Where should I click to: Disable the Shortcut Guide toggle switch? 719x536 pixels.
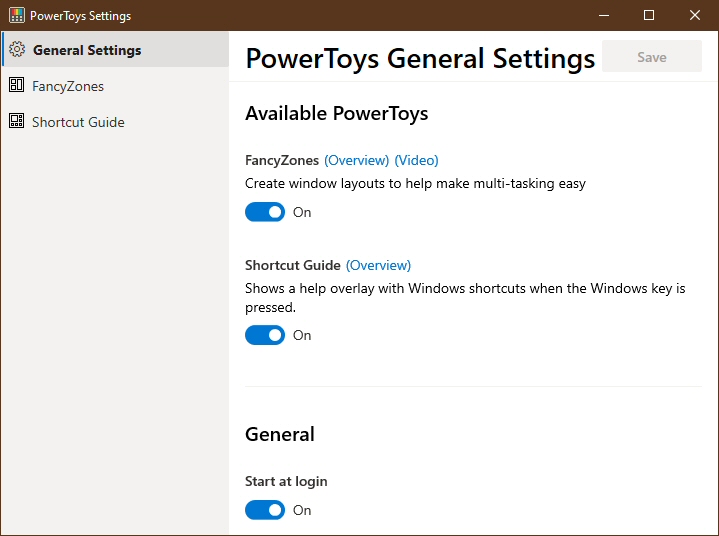click(x=265, y=335)
